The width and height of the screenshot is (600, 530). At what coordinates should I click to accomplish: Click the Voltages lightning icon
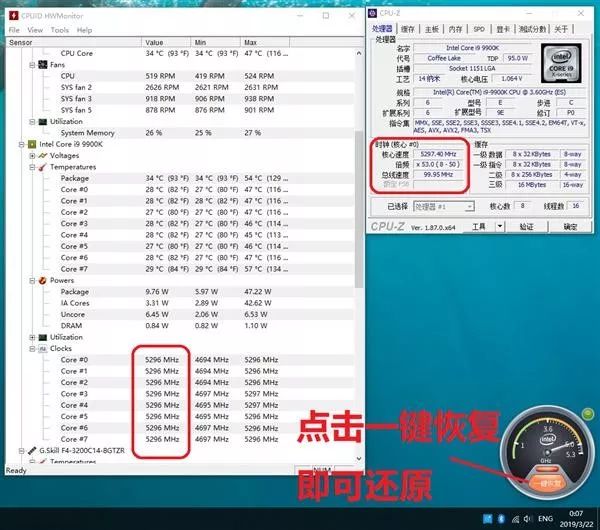(43, 155)
